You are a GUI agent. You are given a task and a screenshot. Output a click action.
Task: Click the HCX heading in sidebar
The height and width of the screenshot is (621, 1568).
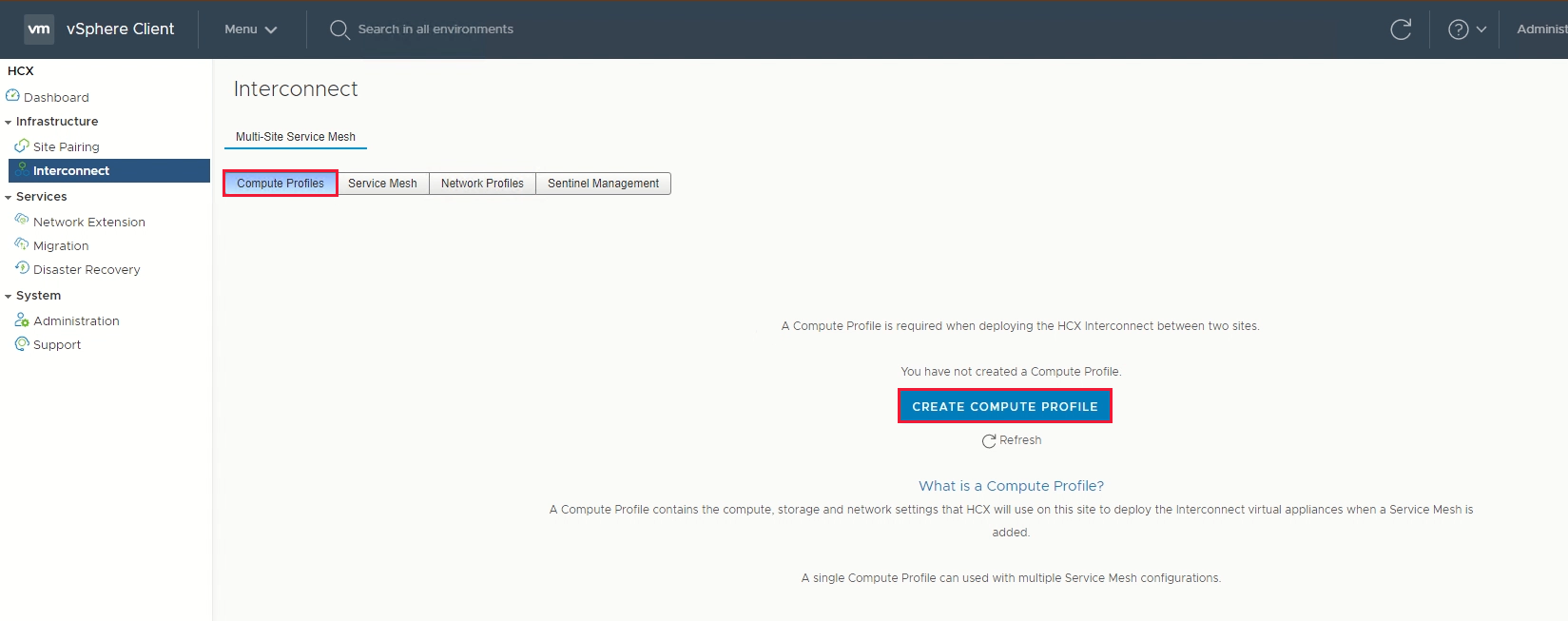click(x=20, y=70)
